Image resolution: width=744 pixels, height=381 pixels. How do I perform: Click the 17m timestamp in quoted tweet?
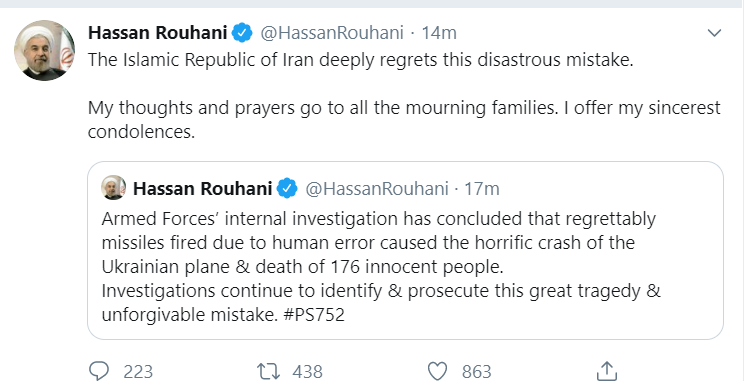coord(482,188)
